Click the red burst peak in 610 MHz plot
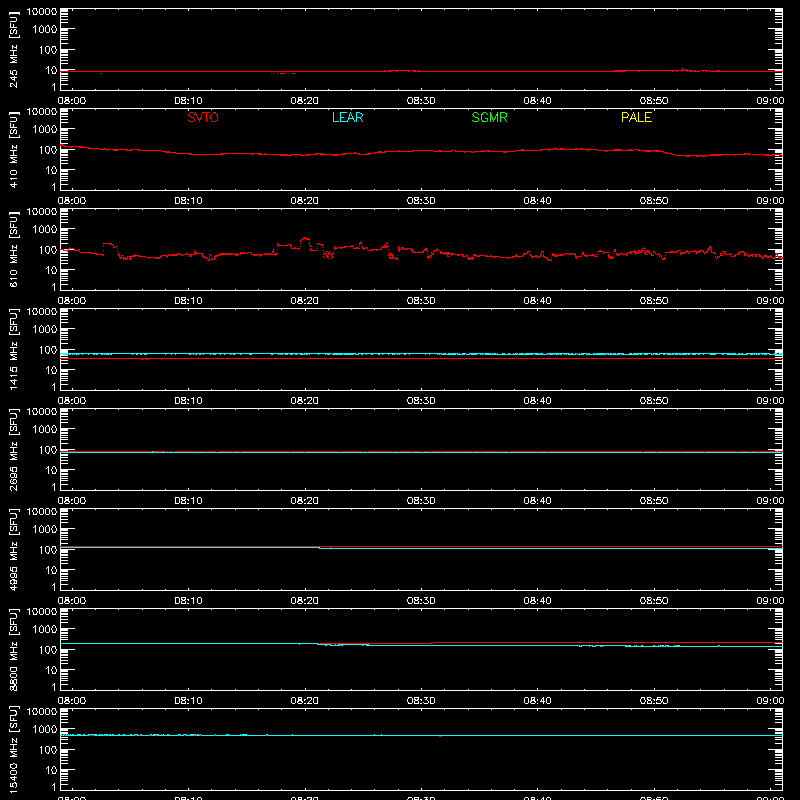This screenshot has height=800, width=800. (x=305, y=238)
